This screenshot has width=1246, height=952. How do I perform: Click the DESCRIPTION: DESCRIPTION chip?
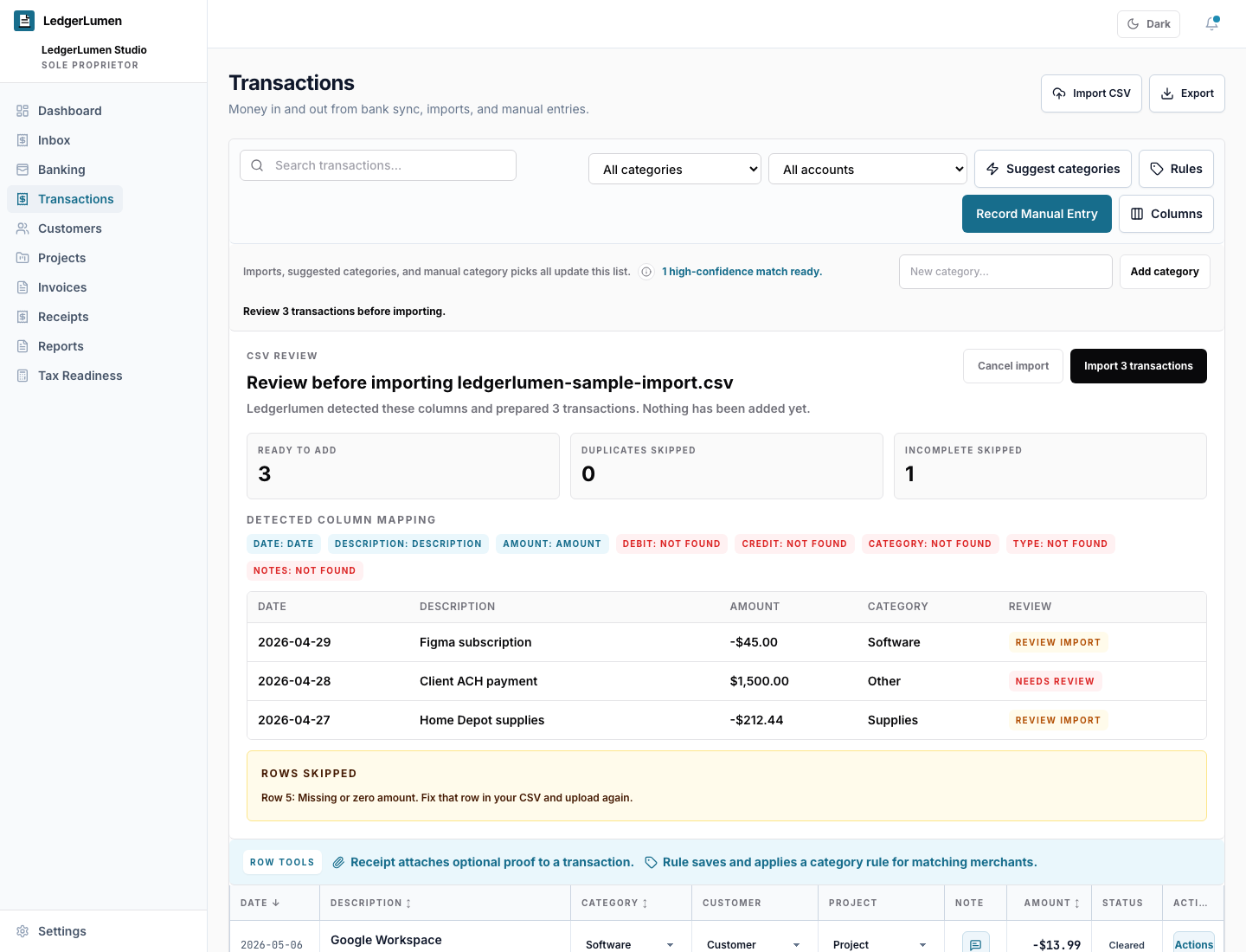pyautogui.click(x=408, y=544)
